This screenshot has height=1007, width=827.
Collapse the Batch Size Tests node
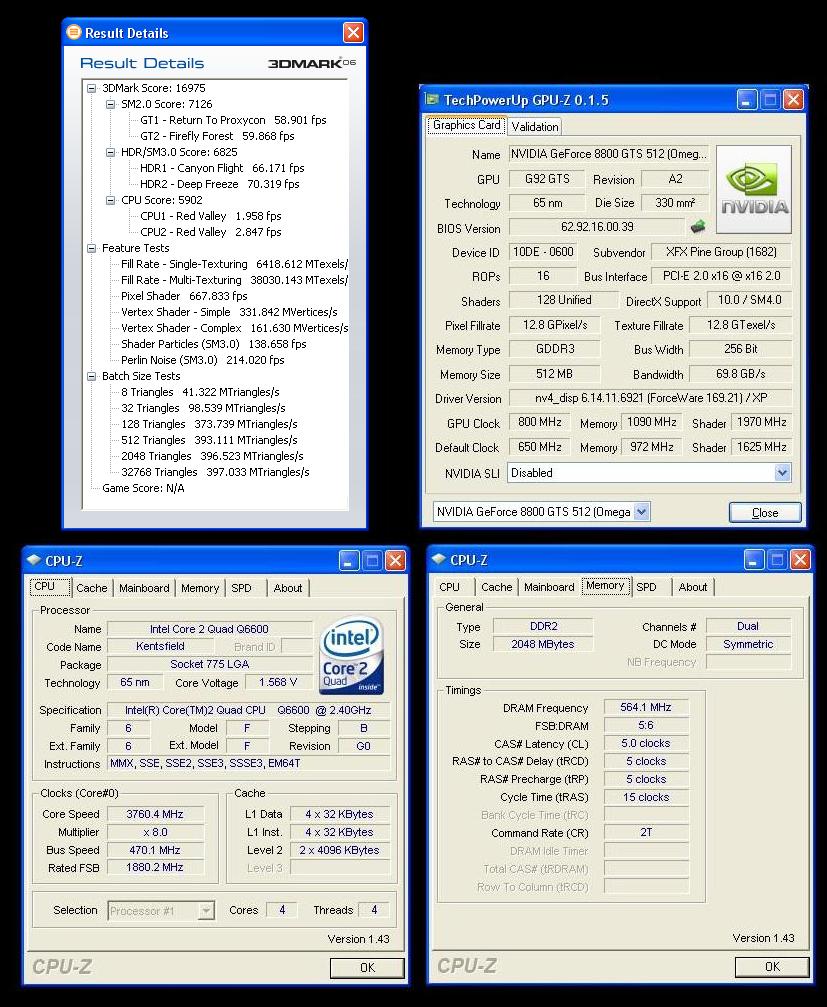click(x=92, y=376)
